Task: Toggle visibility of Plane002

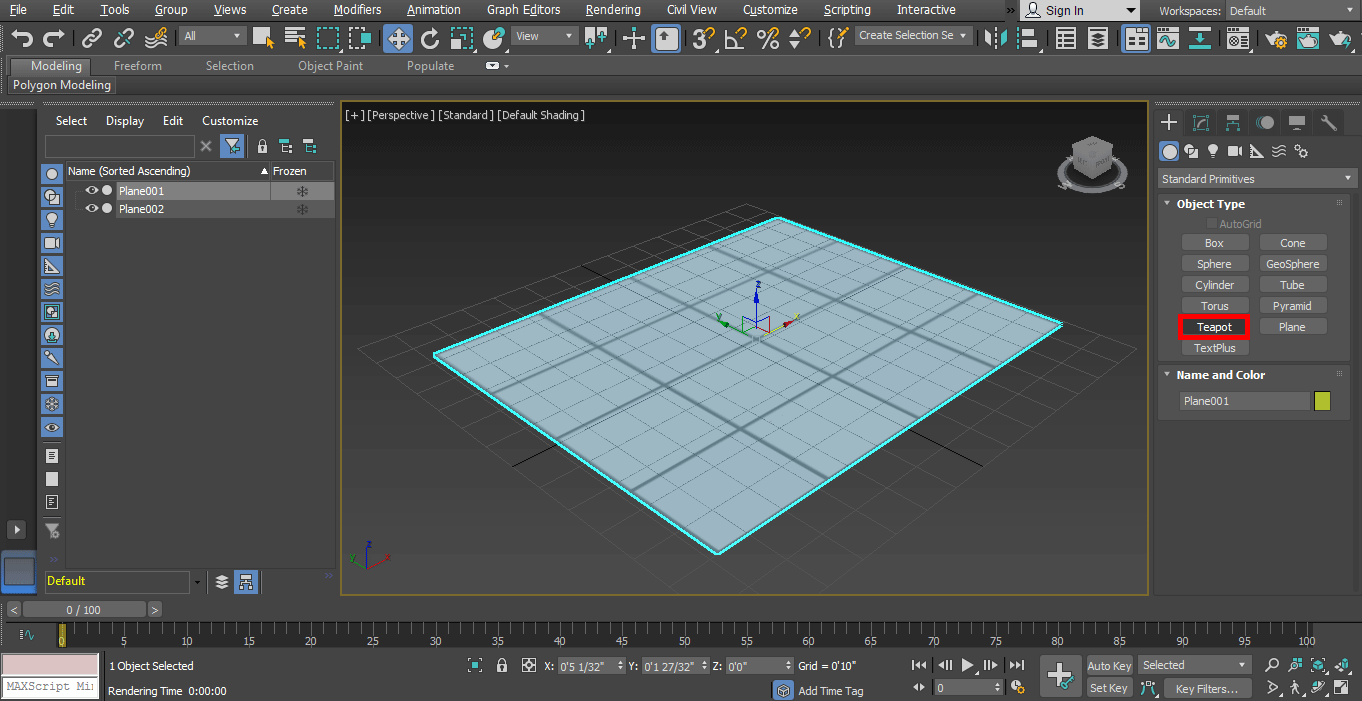Action: pos(91,209)
